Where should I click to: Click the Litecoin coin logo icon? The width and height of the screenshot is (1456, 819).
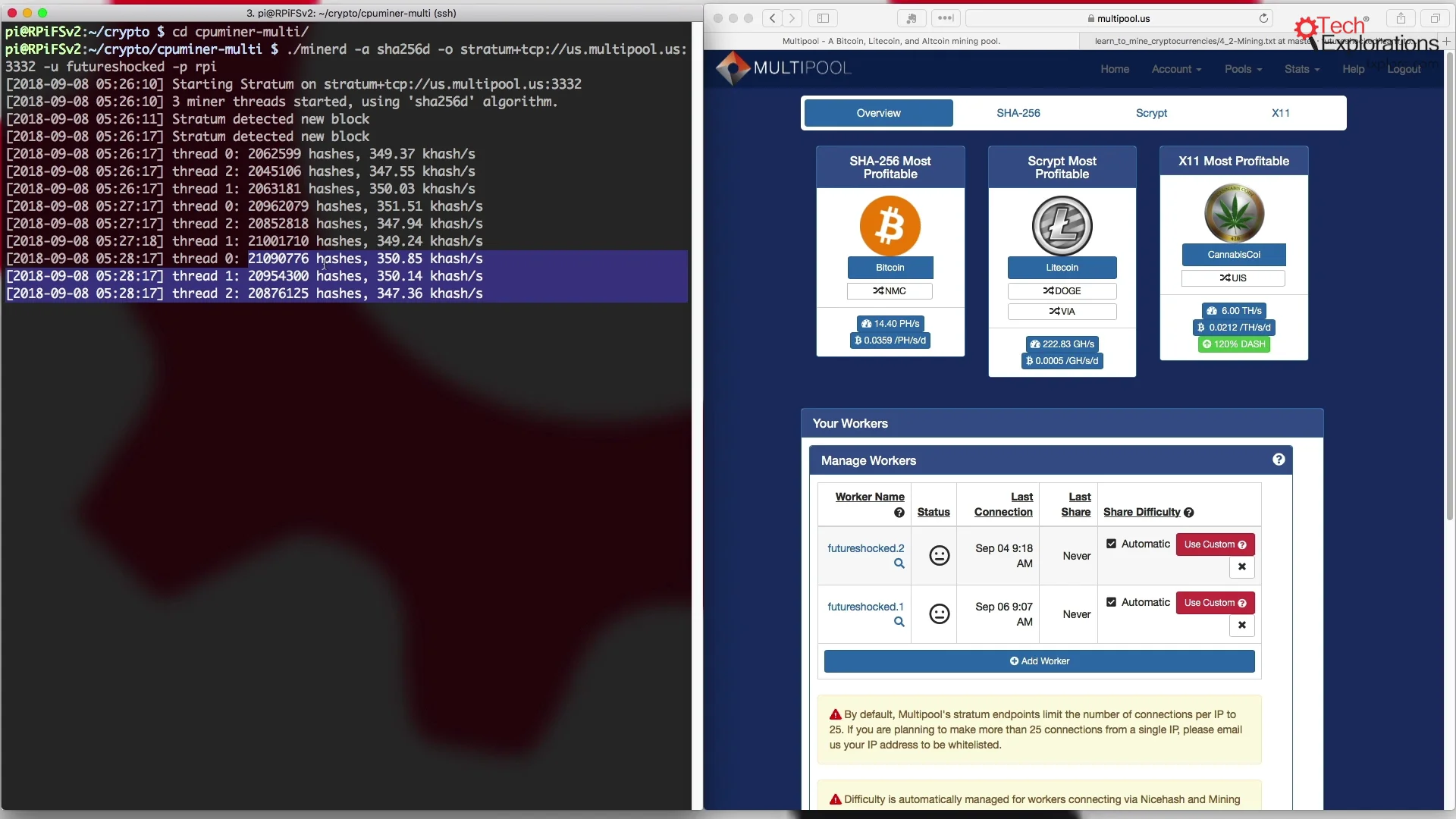pyautogui.click(x=1062, y=226)
